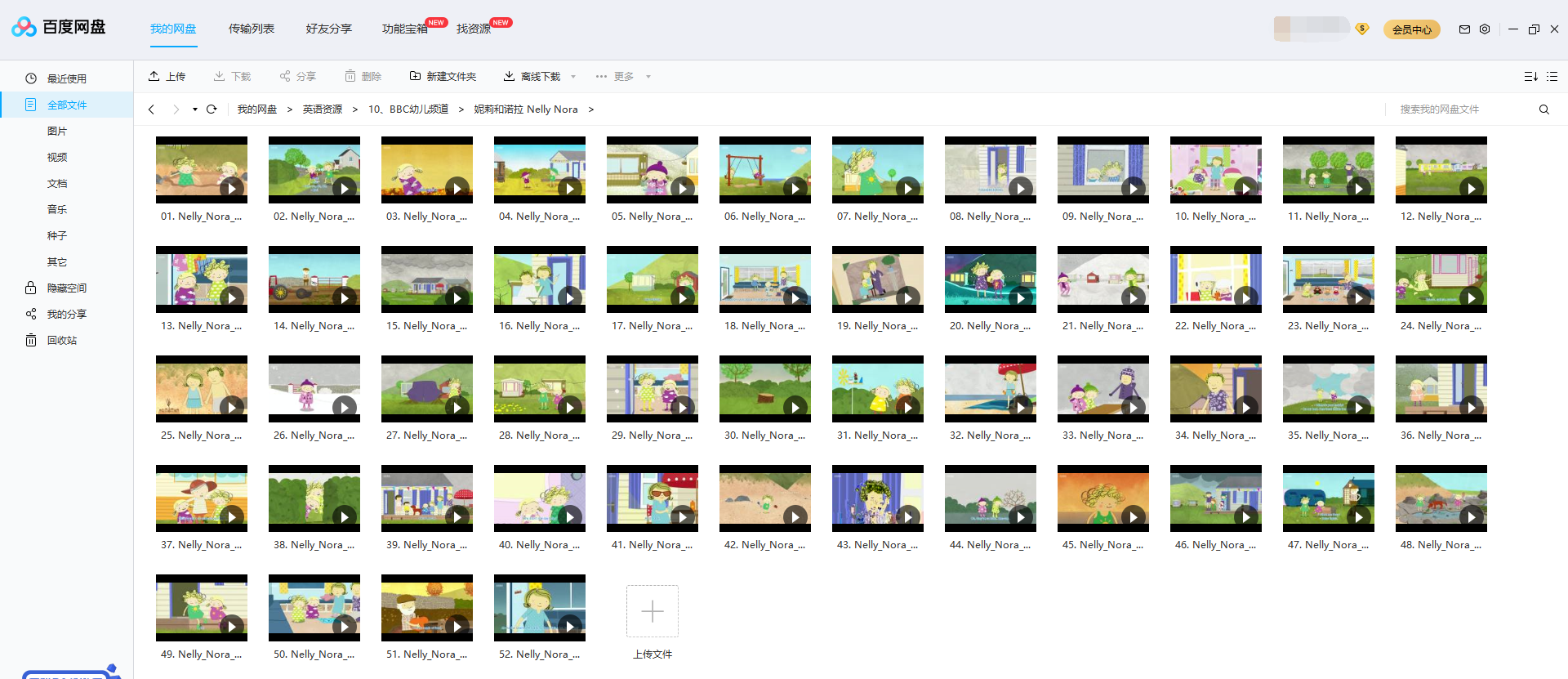Switch to 传输列表 tab
Image resolution: width=1568 pixels, height=679 pixels.
point(252,29)
